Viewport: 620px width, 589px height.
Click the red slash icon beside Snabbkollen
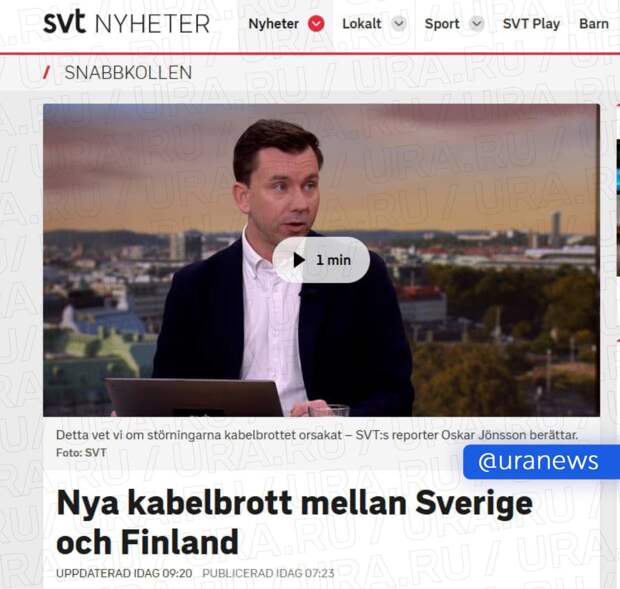tap(47, 73)
